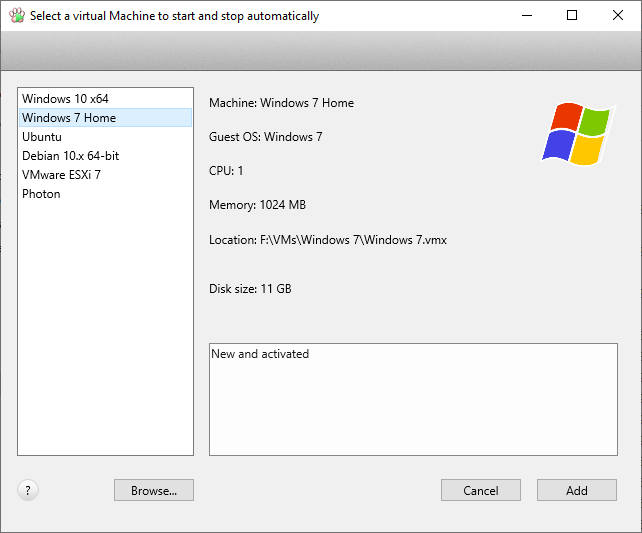The height and width of the screenshot is (533, 642).
Task: Minimize the dialog window
Action: click(x=527, y=16)
